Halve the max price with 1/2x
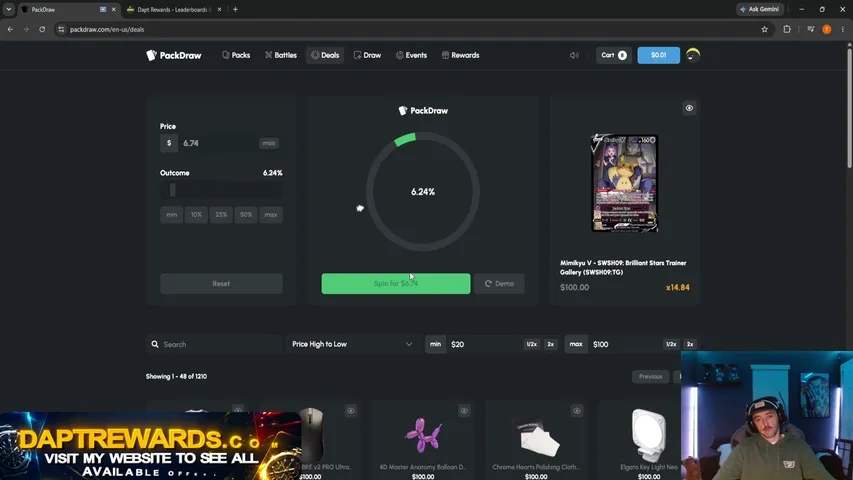The width and height of the screenshot is (853, 480). [x=671, y=344]
